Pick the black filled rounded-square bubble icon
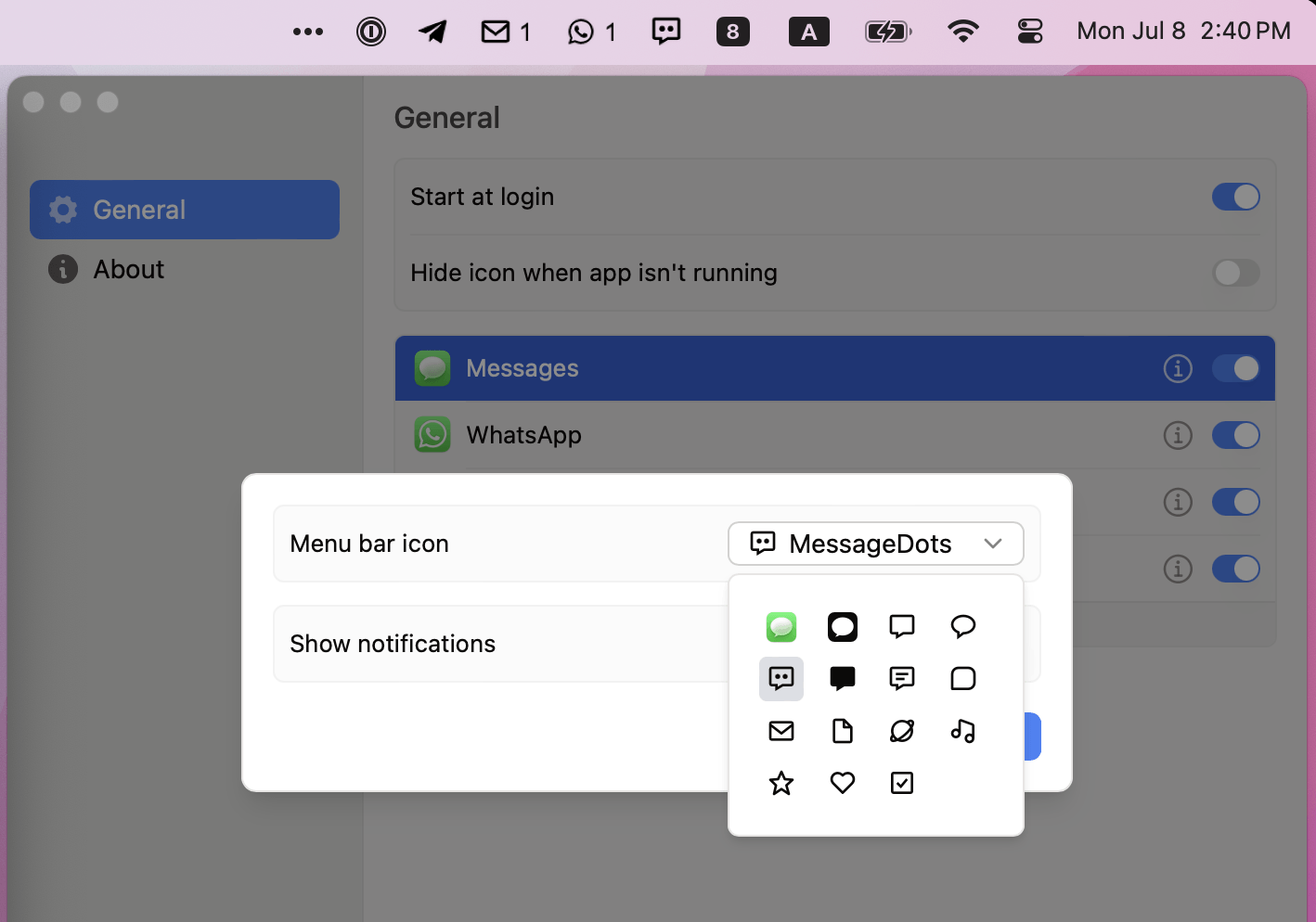Screen dimensions: 1316x922 (843, 627)
